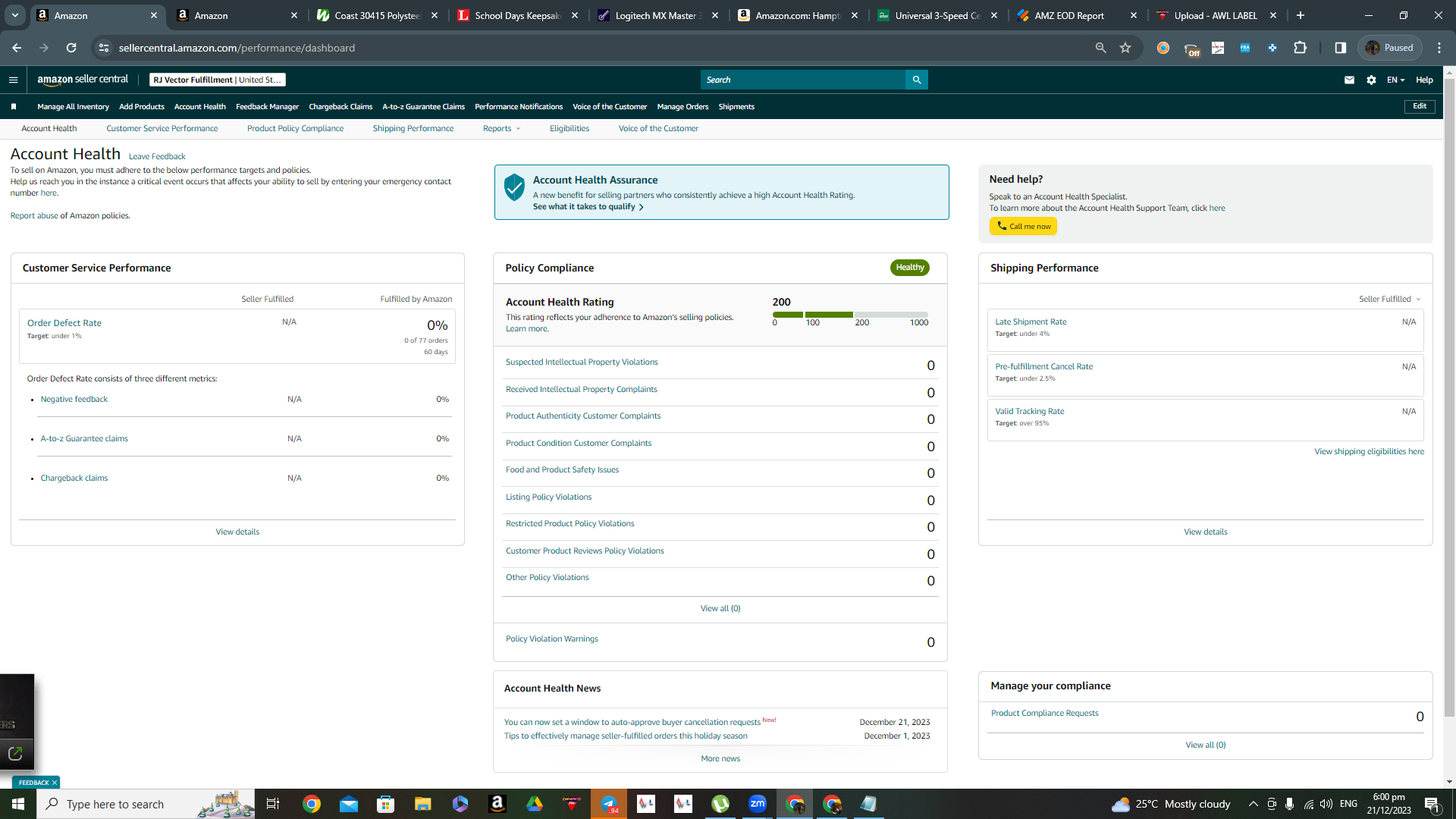Open the Paused profile button in Chrome
This screenshot has width=1456, height=819.
point(1390,48)
